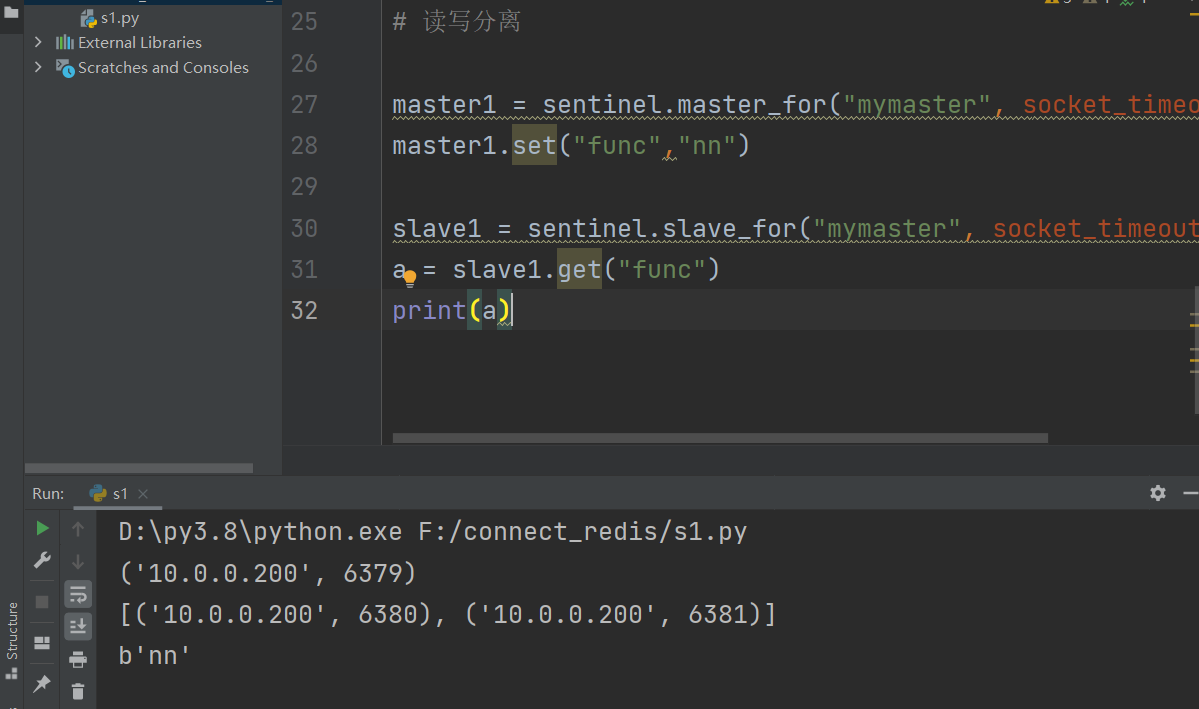Select Scratches and Consoles tree item
Screen dimensions: 1199x709
click(152, 67)
